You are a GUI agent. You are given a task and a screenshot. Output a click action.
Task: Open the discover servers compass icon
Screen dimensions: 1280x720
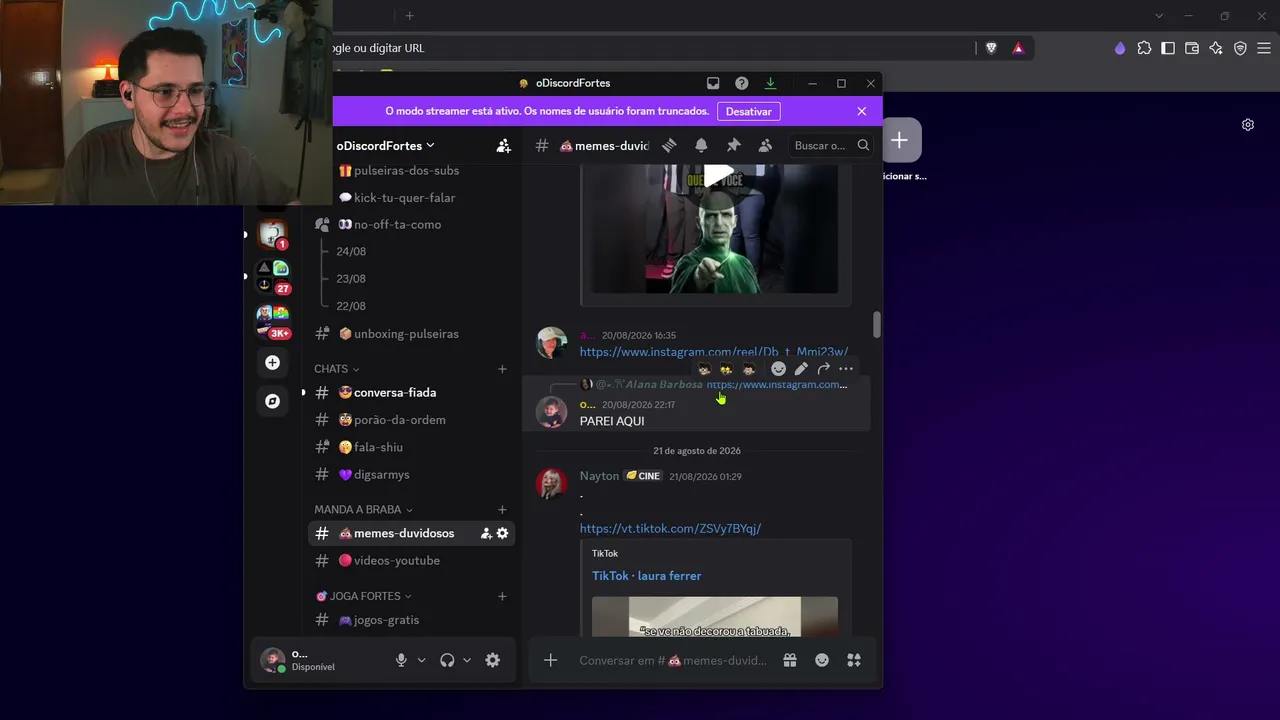272,401
